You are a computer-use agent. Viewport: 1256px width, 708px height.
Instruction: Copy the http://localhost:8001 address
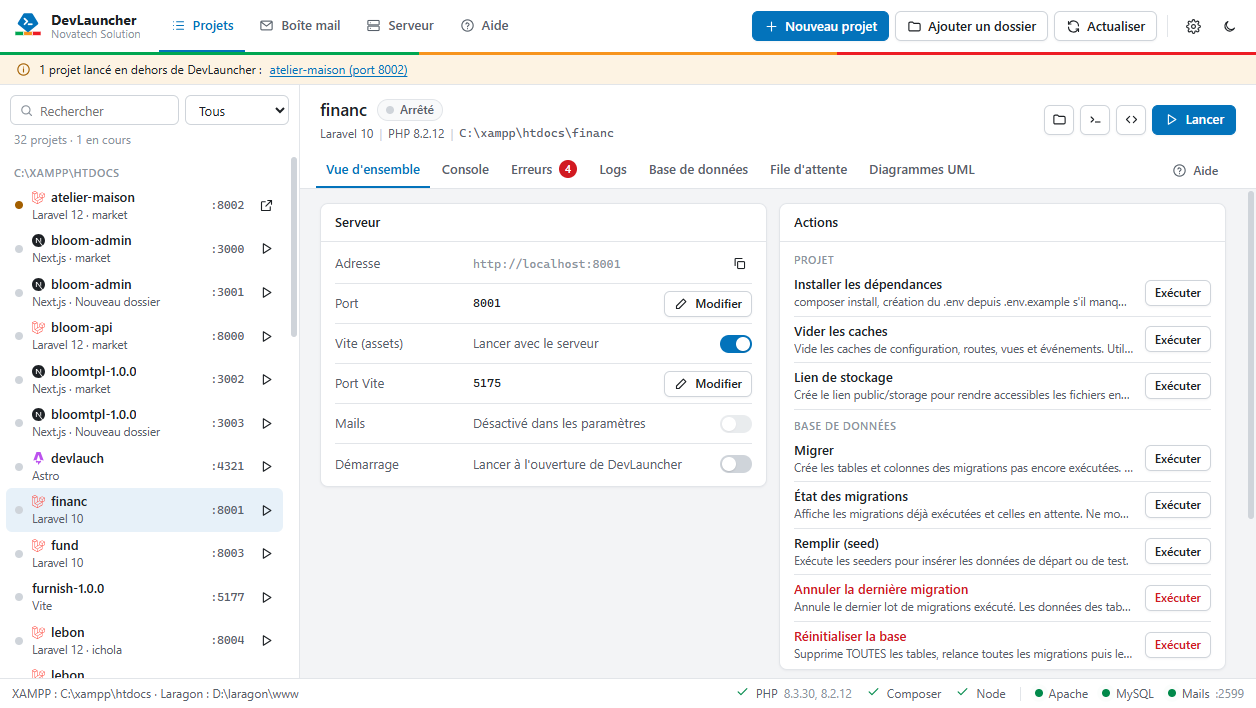[x=739, y=264]
